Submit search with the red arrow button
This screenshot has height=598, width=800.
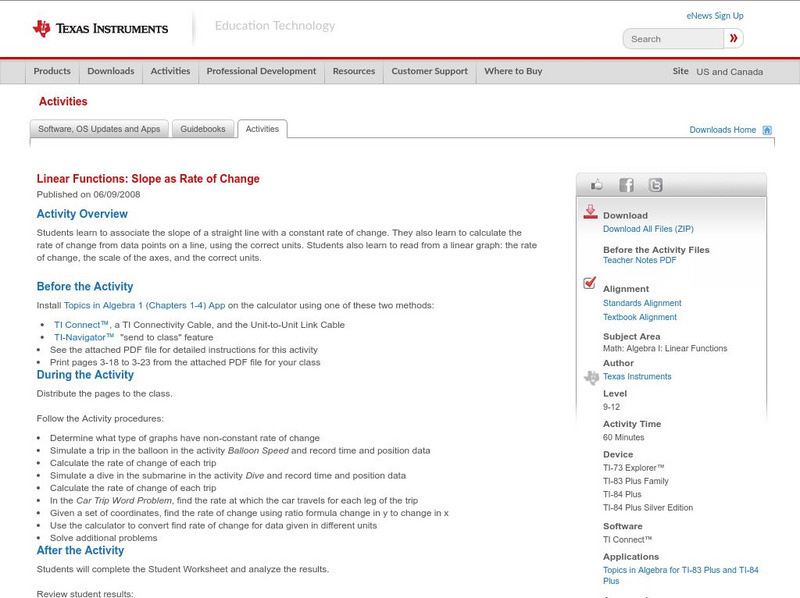pos(733,38)
